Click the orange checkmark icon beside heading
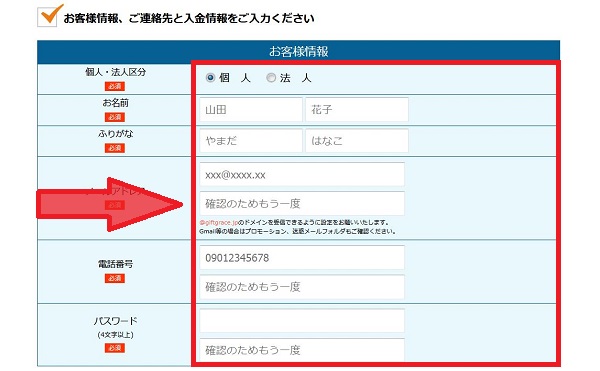The width and height of the screenshot is (600, 371). tap(50, 15)
